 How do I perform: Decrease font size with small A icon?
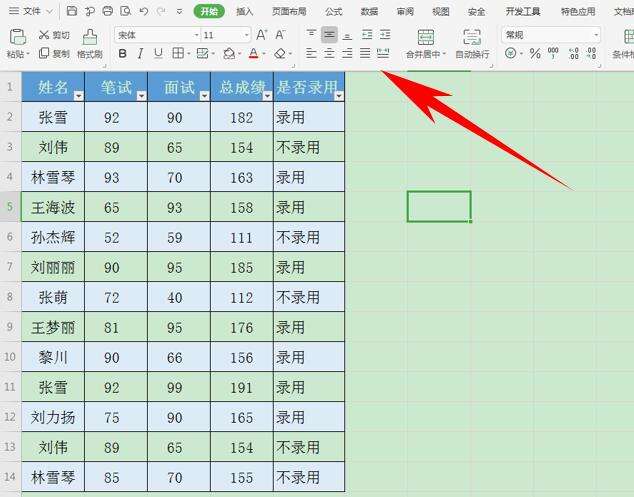pyautogui.click(x=280, y=35)
